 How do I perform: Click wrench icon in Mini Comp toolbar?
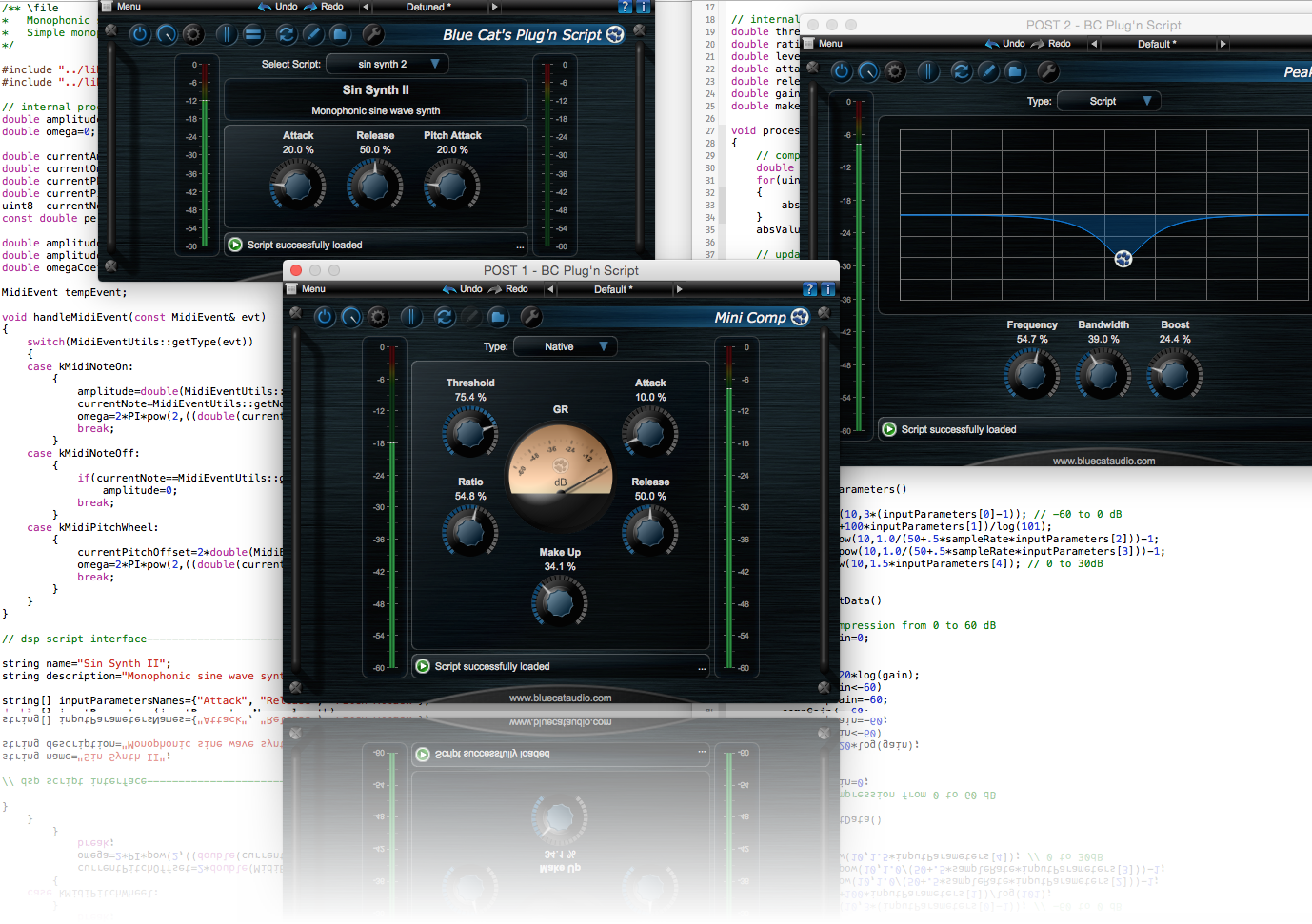[531, 317]
